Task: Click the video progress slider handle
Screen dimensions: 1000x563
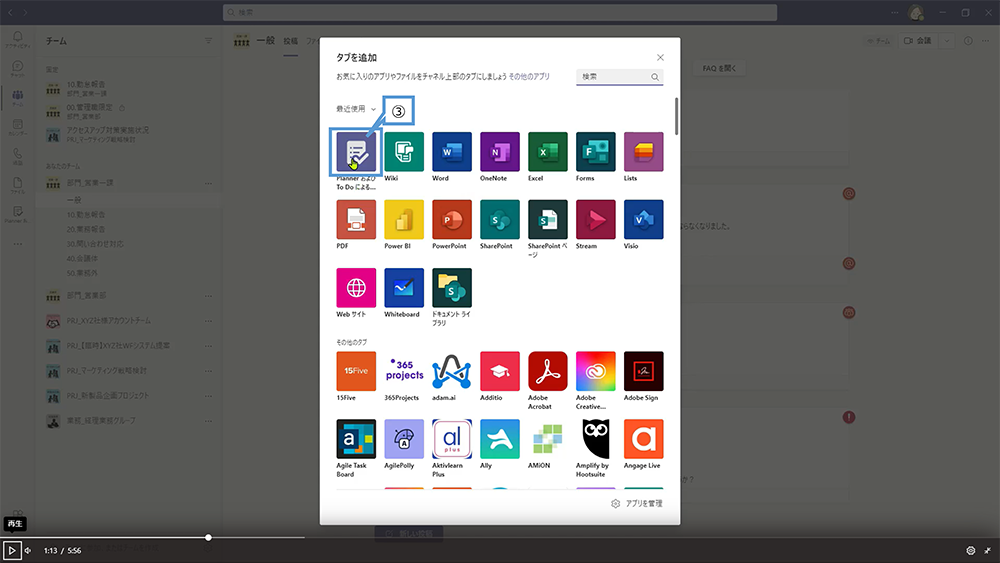Action: [208, 537]
